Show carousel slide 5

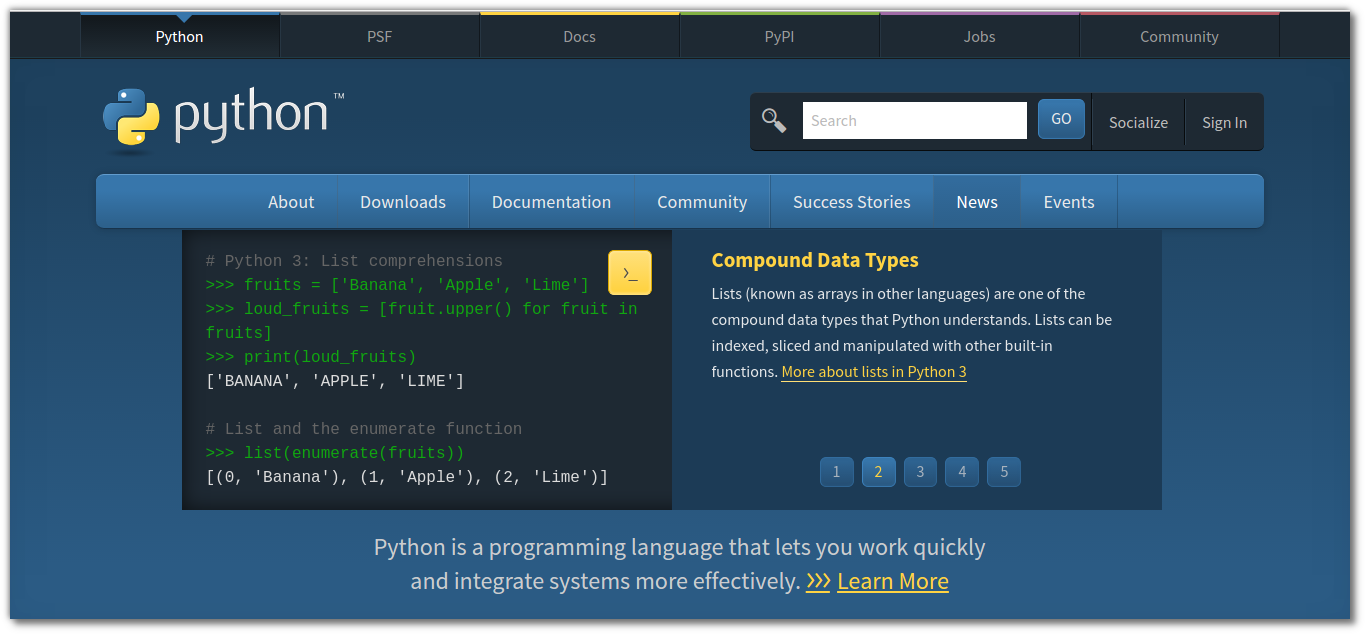(1004, 472)
